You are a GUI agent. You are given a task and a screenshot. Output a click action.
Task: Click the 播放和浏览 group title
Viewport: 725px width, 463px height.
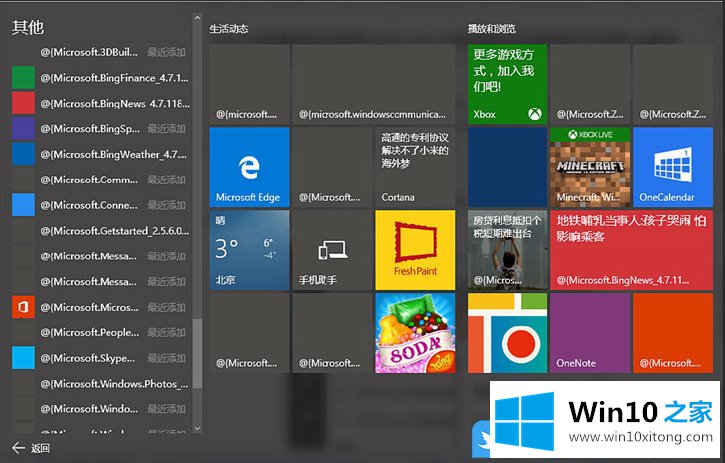point(492,29)
